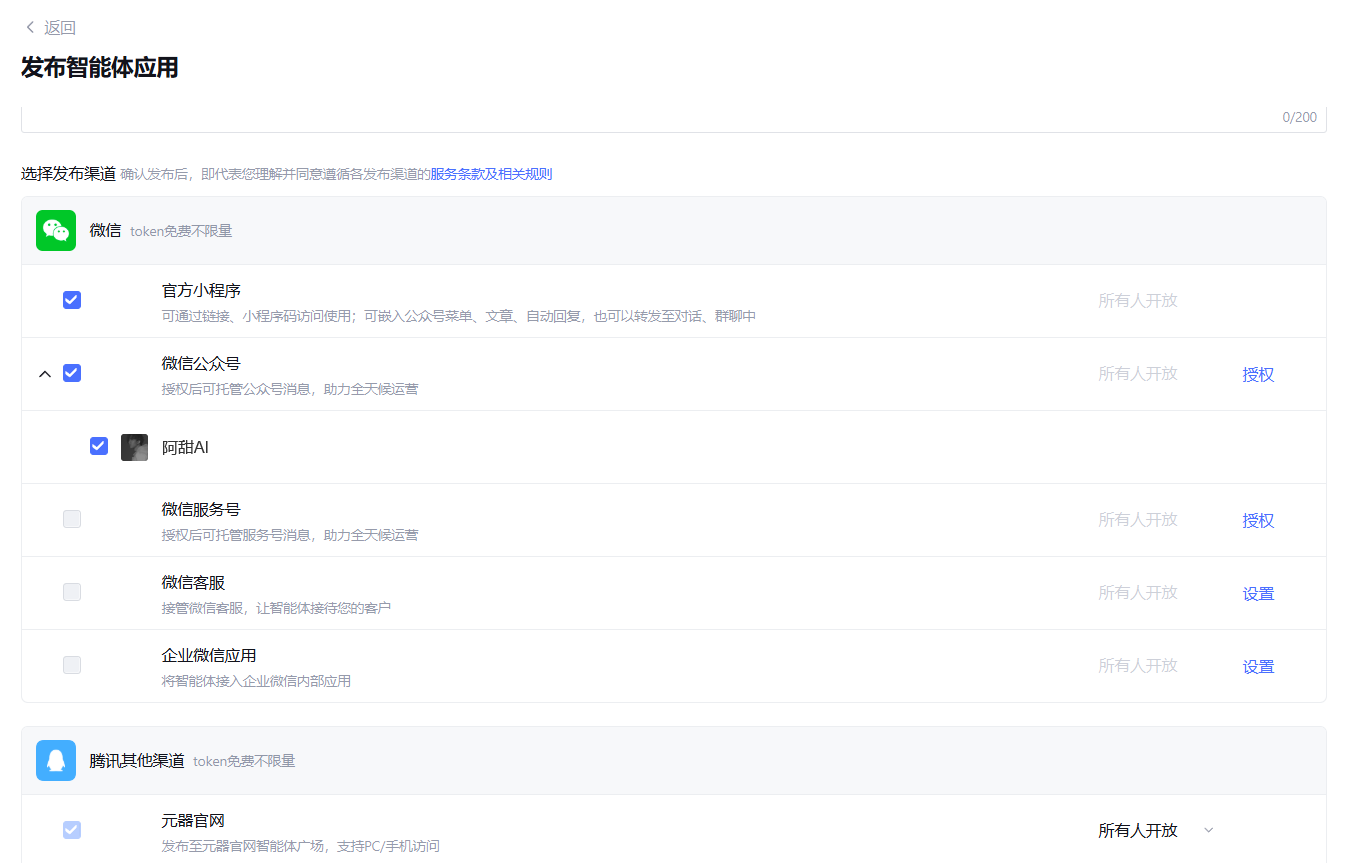Click the 可通过链接、小程序码访问使用 description
1356x863 pixels.
pos(459,316)
